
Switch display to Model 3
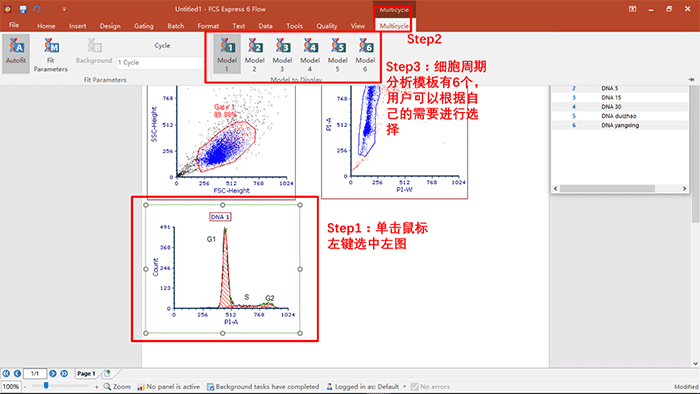tap(282, 54)
